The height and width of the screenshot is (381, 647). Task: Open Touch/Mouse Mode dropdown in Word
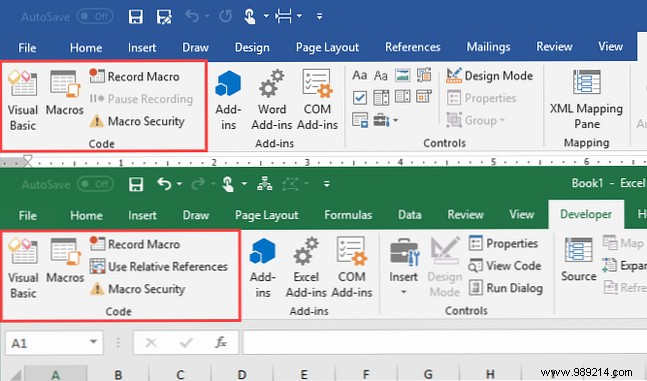(x=266, y=17)
